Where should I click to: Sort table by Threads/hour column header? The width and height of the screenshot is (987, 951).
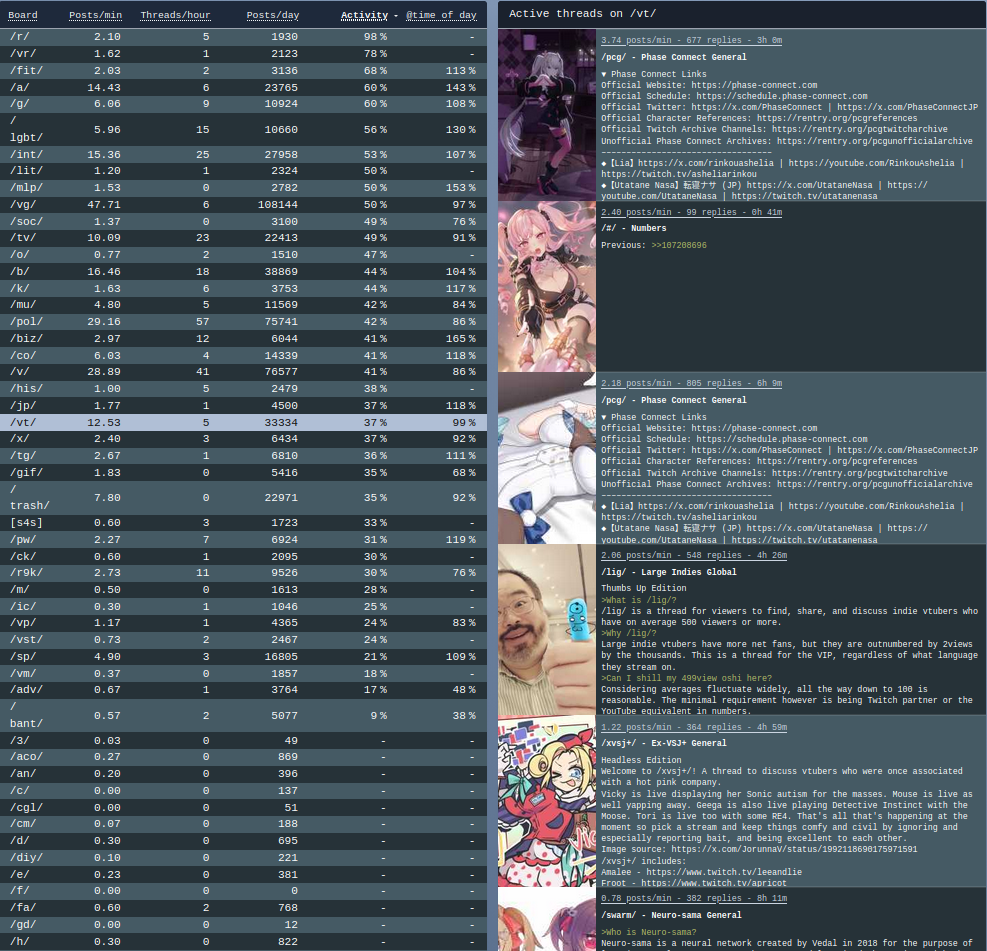click(x=175, y=15)
